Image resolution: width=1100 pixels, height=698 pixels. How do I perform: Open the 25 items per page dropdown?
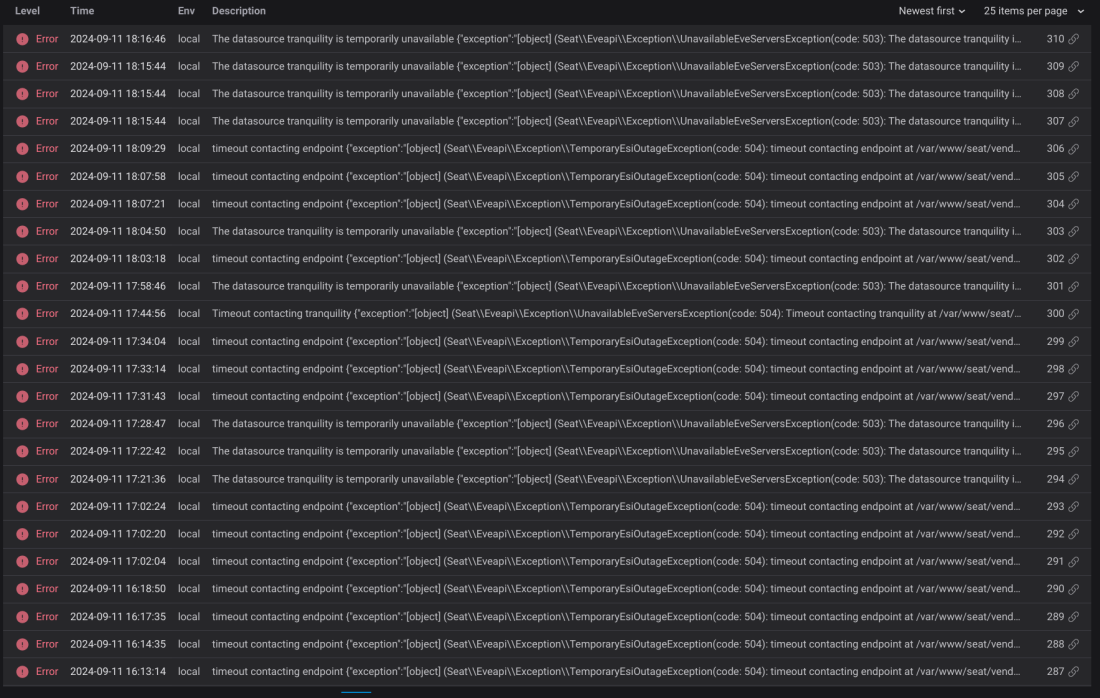pyautogui.click(x=1033, y=11)
